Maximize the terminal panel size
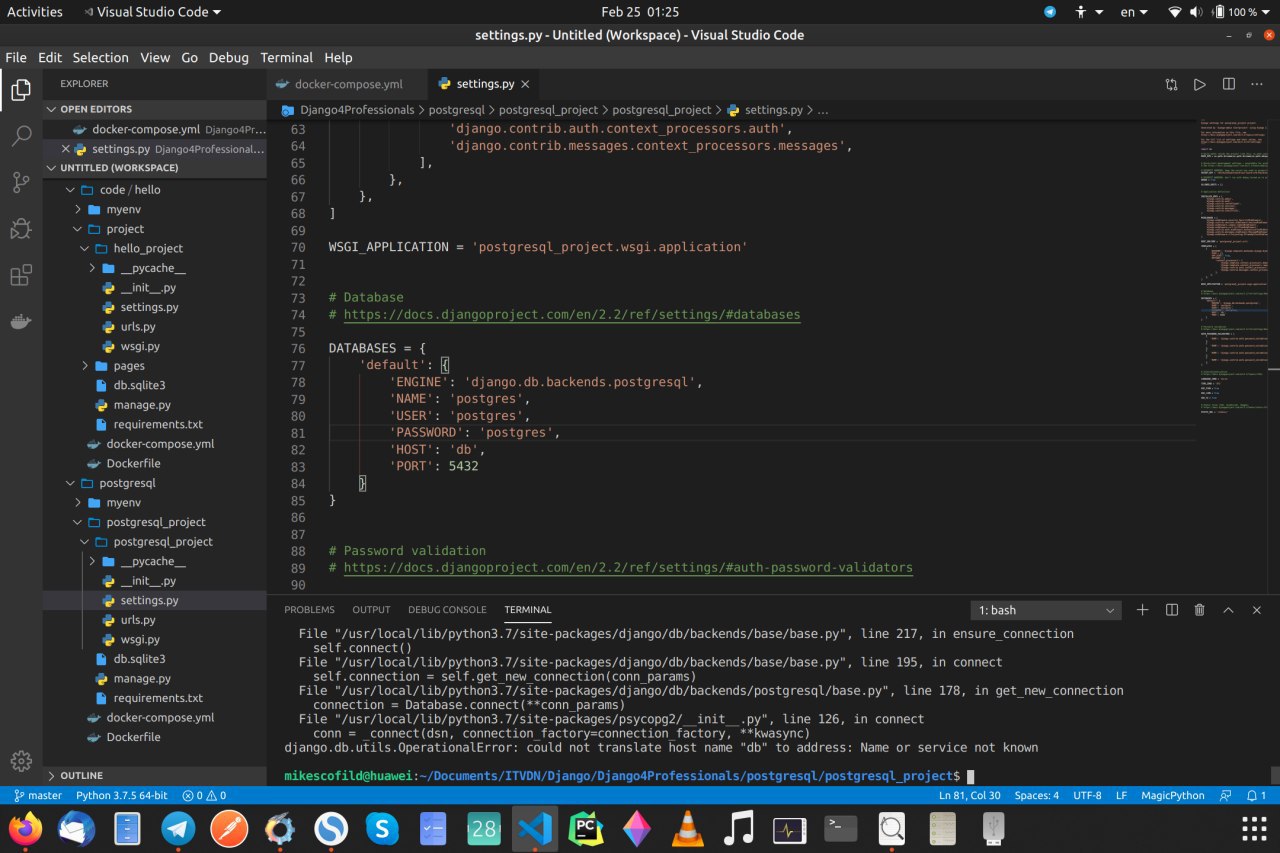The image size is (1280, 853). (x=1229, y=610)
